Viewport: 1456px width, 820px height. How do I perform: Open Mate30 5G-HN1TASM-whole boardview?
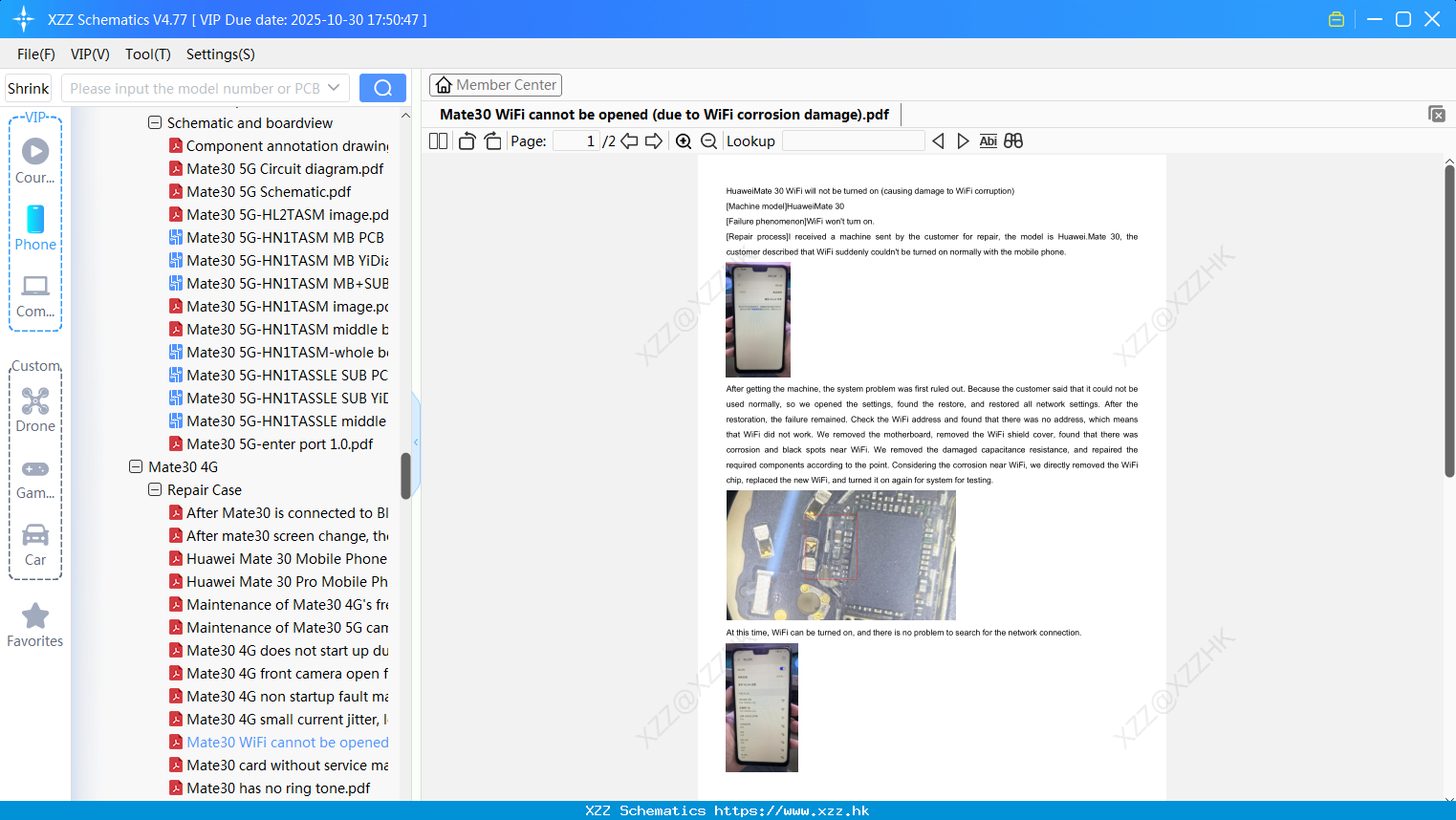coord(279,353)
